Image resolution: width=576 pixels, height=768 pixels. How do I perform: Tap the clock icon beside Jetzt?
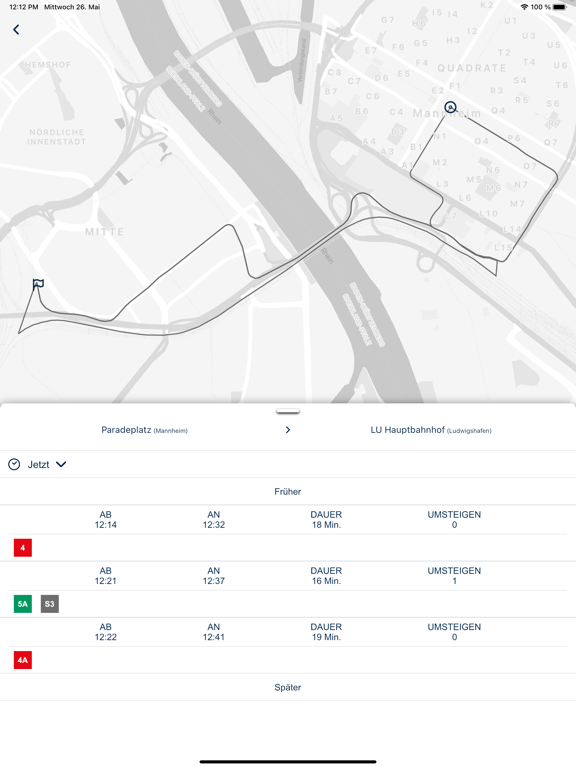click(x=14, y=464)
